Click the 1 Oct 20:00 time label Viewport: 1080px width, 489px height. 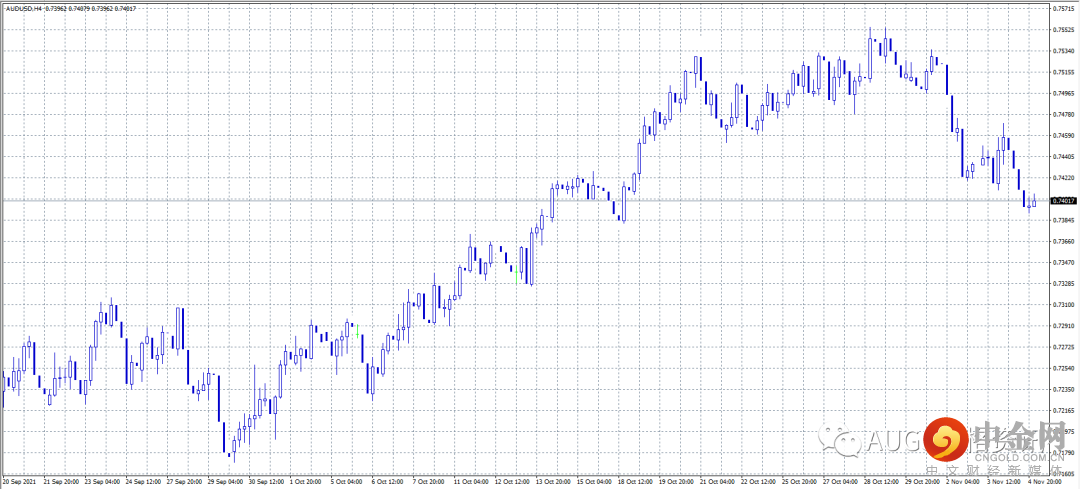point(304,481)
